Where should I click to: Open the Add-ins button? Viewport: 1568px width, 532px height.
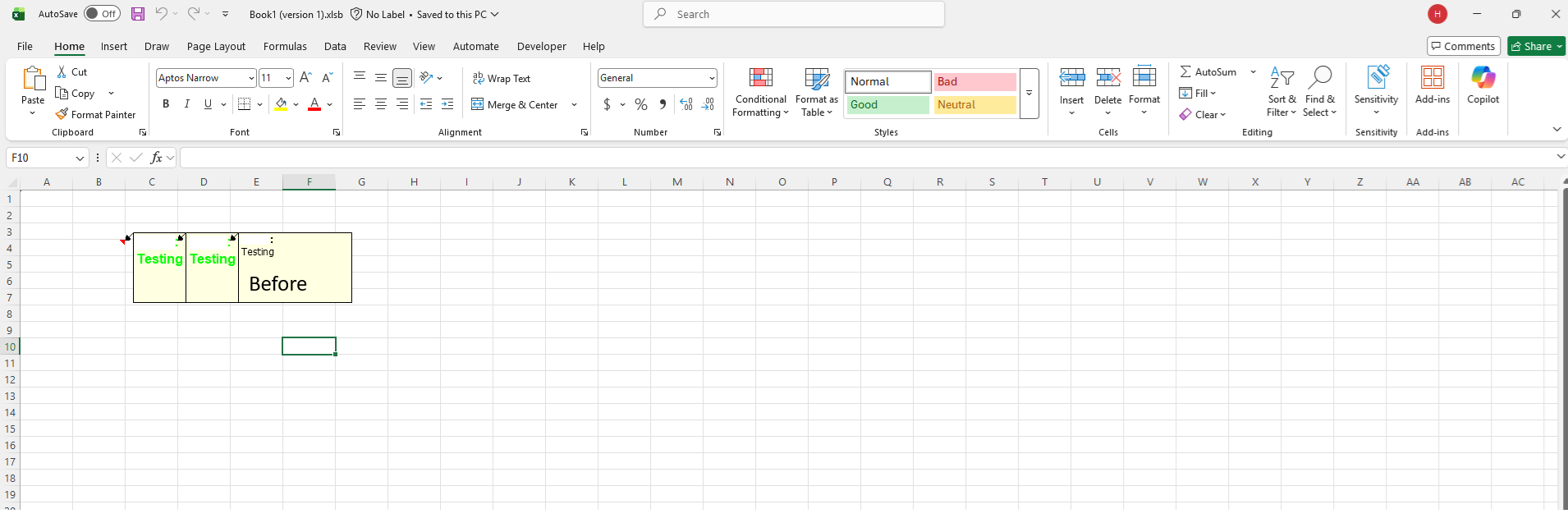click(1433, 85)
